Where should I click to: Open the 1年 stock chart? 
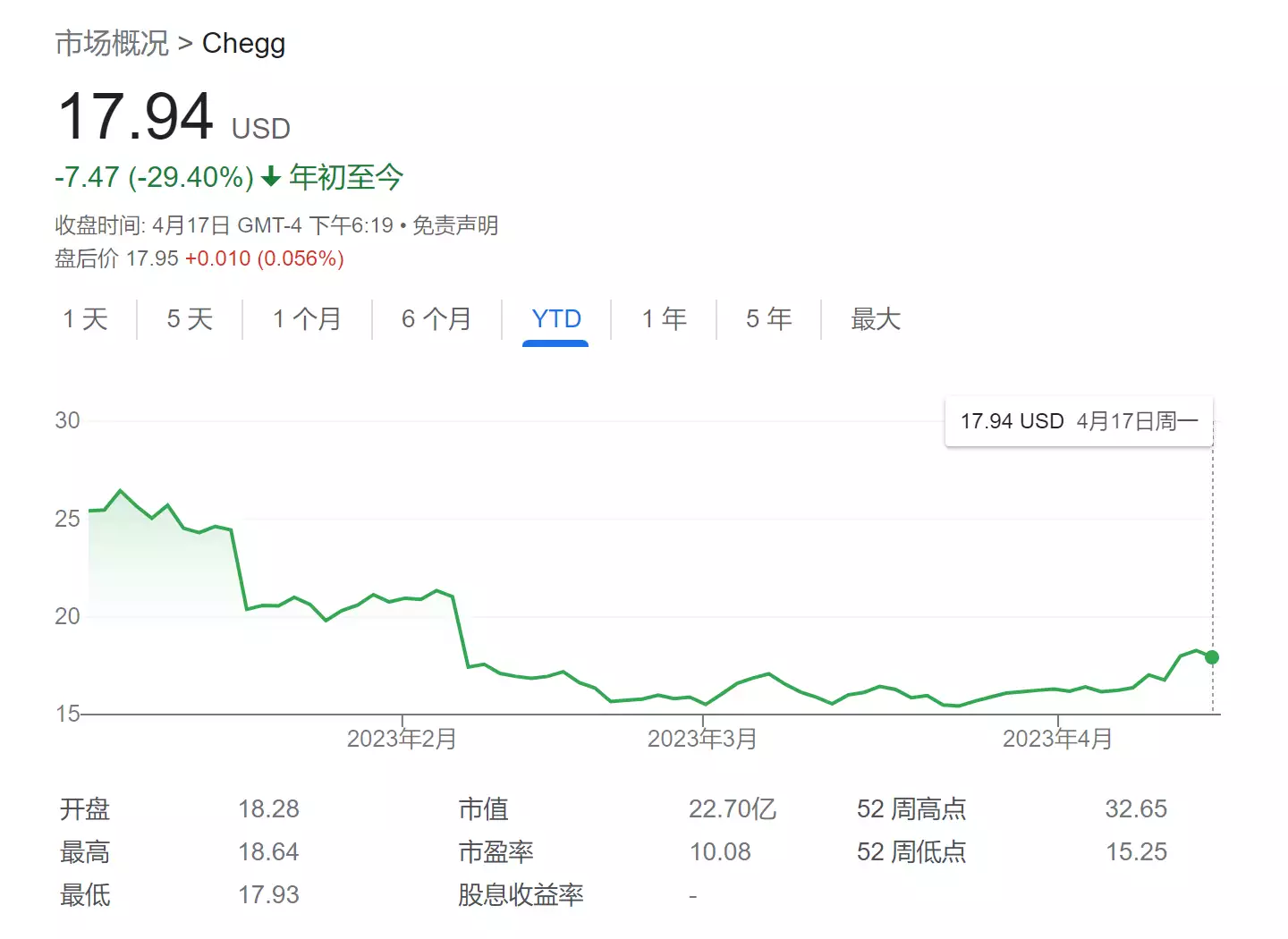(x=663, y=319)
